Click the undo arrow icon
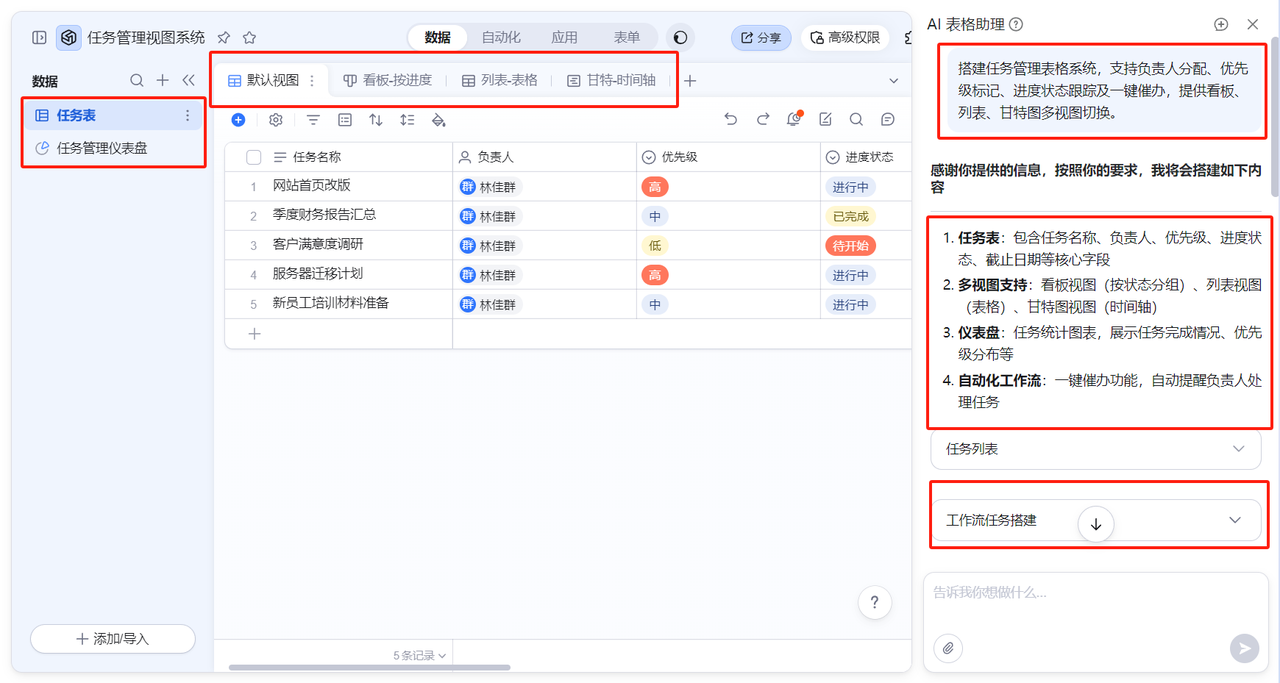This screenshot has height=683, width=1280. 731,119
